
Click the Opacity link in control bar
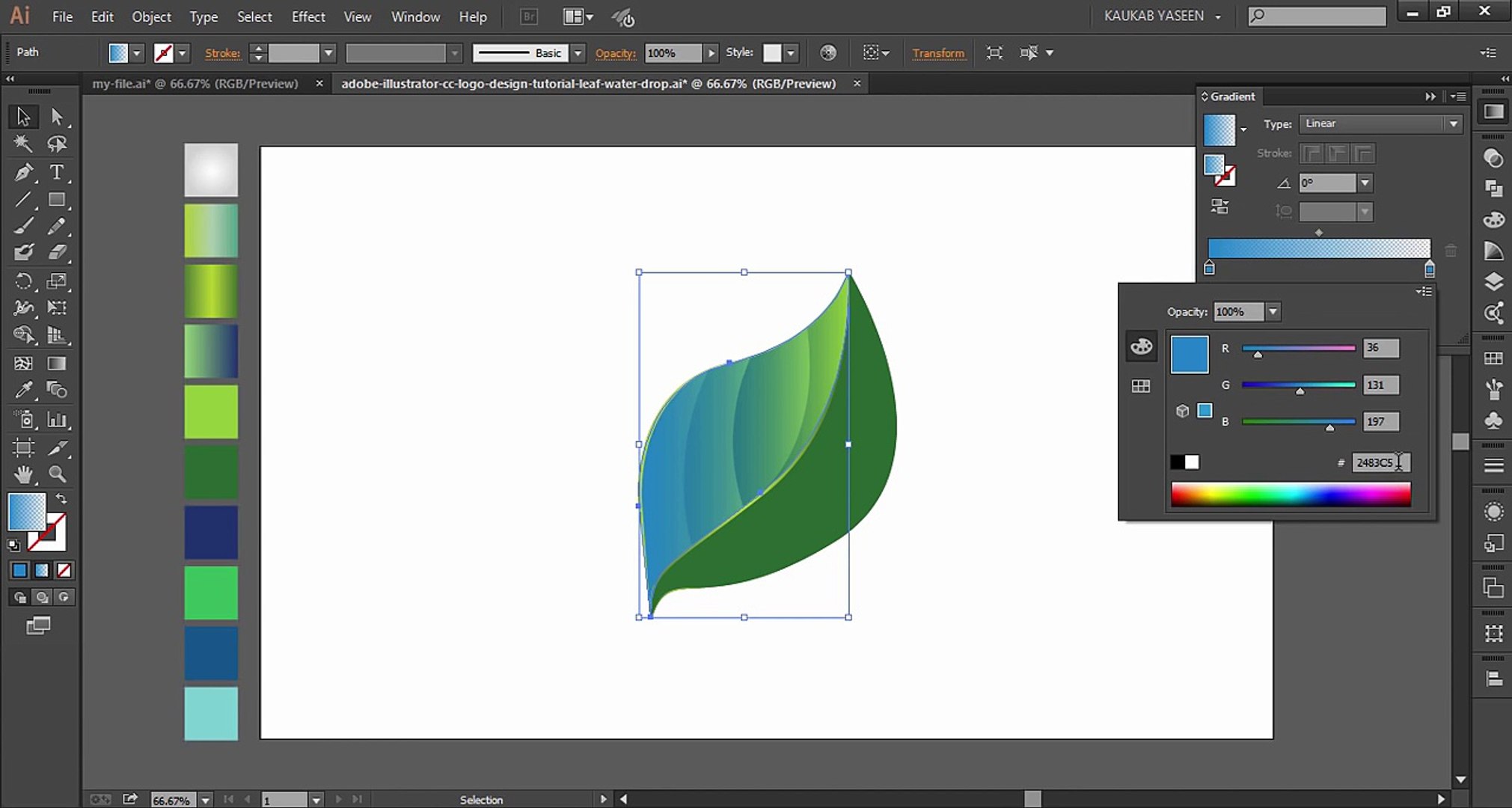[x=615, y=53]
